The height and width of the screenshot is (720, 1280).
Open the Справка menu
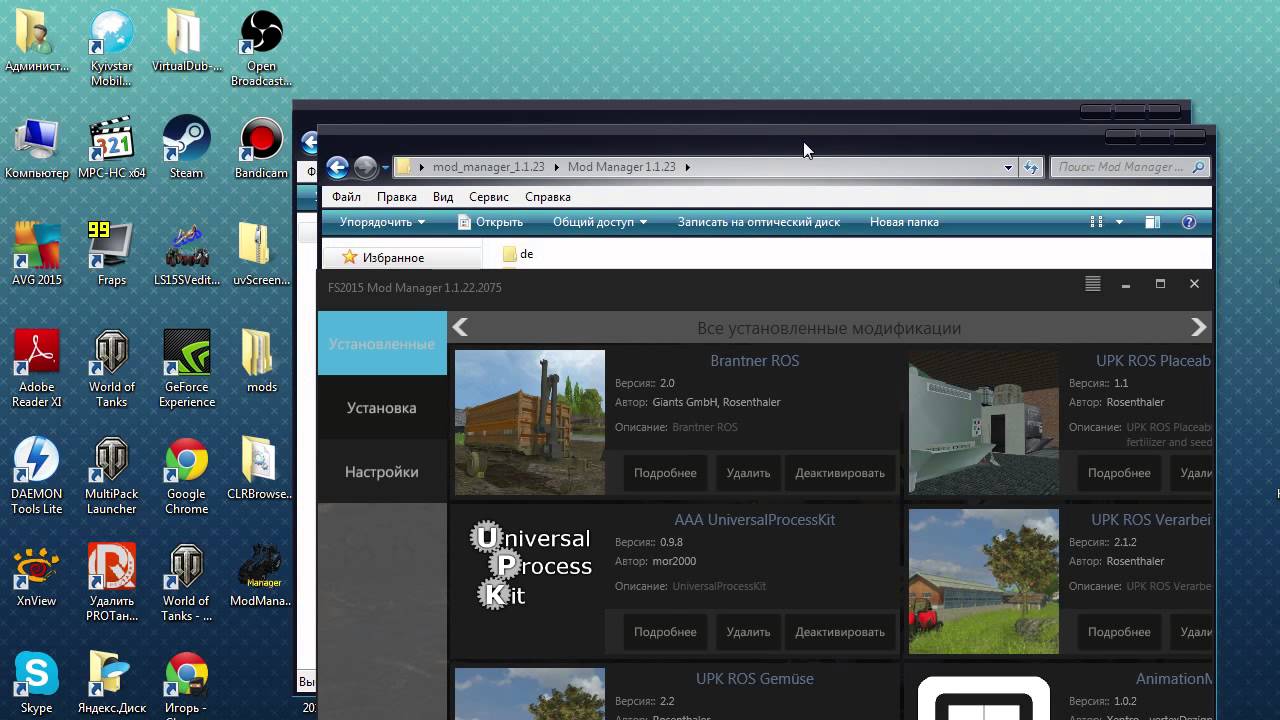click(548, 197)
